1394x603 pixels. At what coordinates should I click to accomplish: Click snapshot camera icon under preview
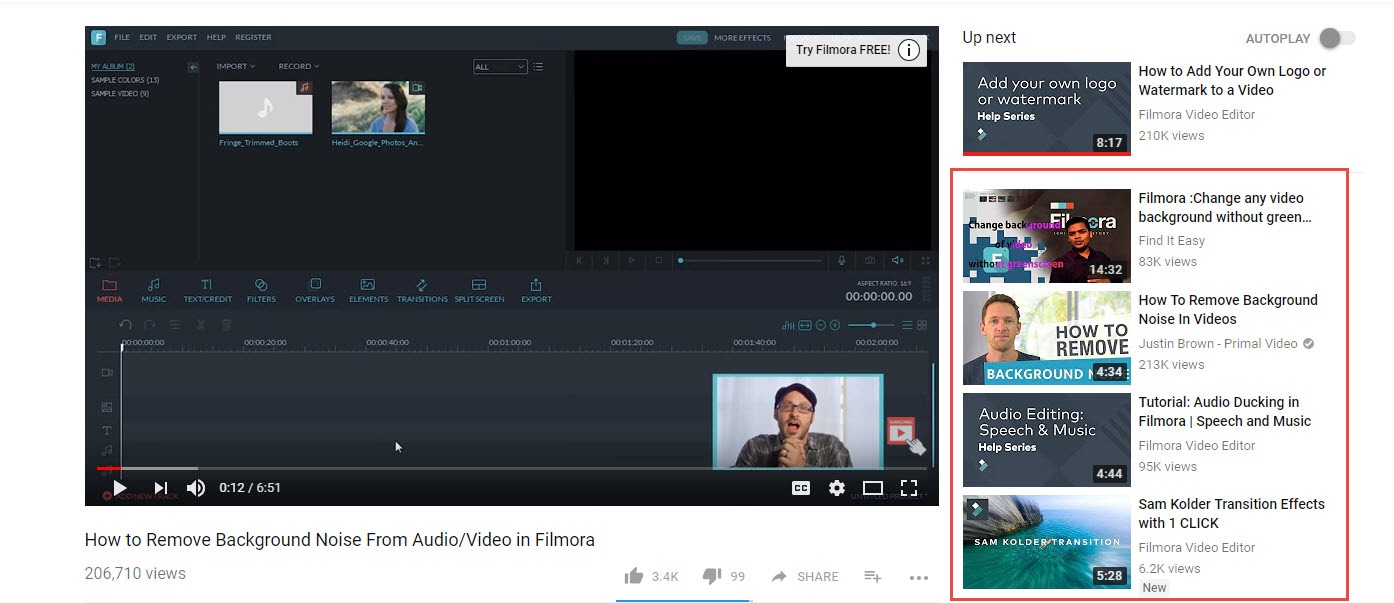870,260
